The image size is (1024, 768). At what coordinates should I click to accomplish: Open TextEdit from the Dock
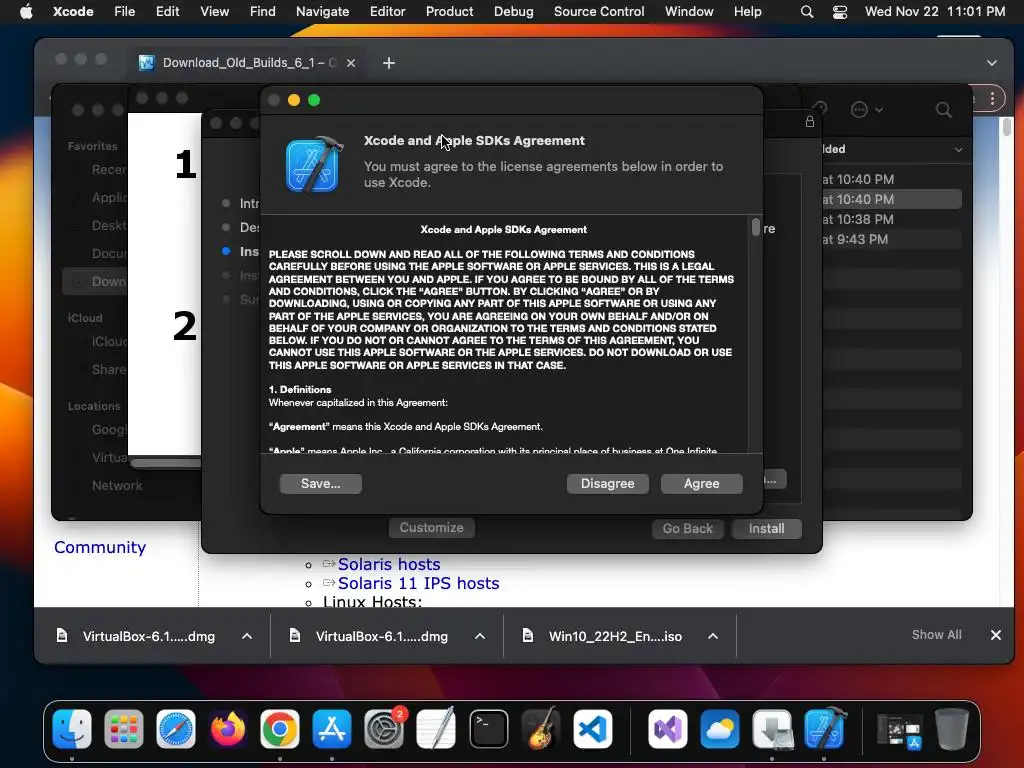[436, 728]
